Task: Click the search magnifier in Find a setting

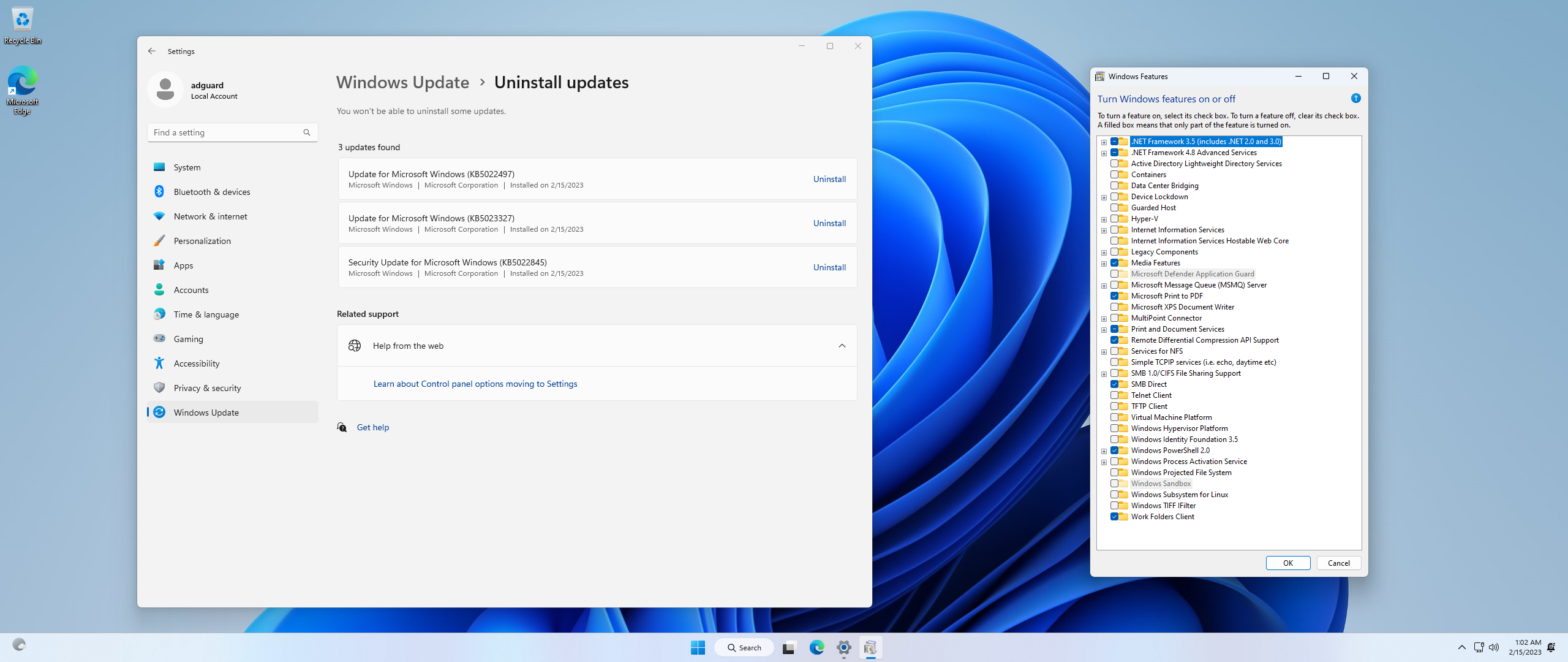Action: coord(307,132)
